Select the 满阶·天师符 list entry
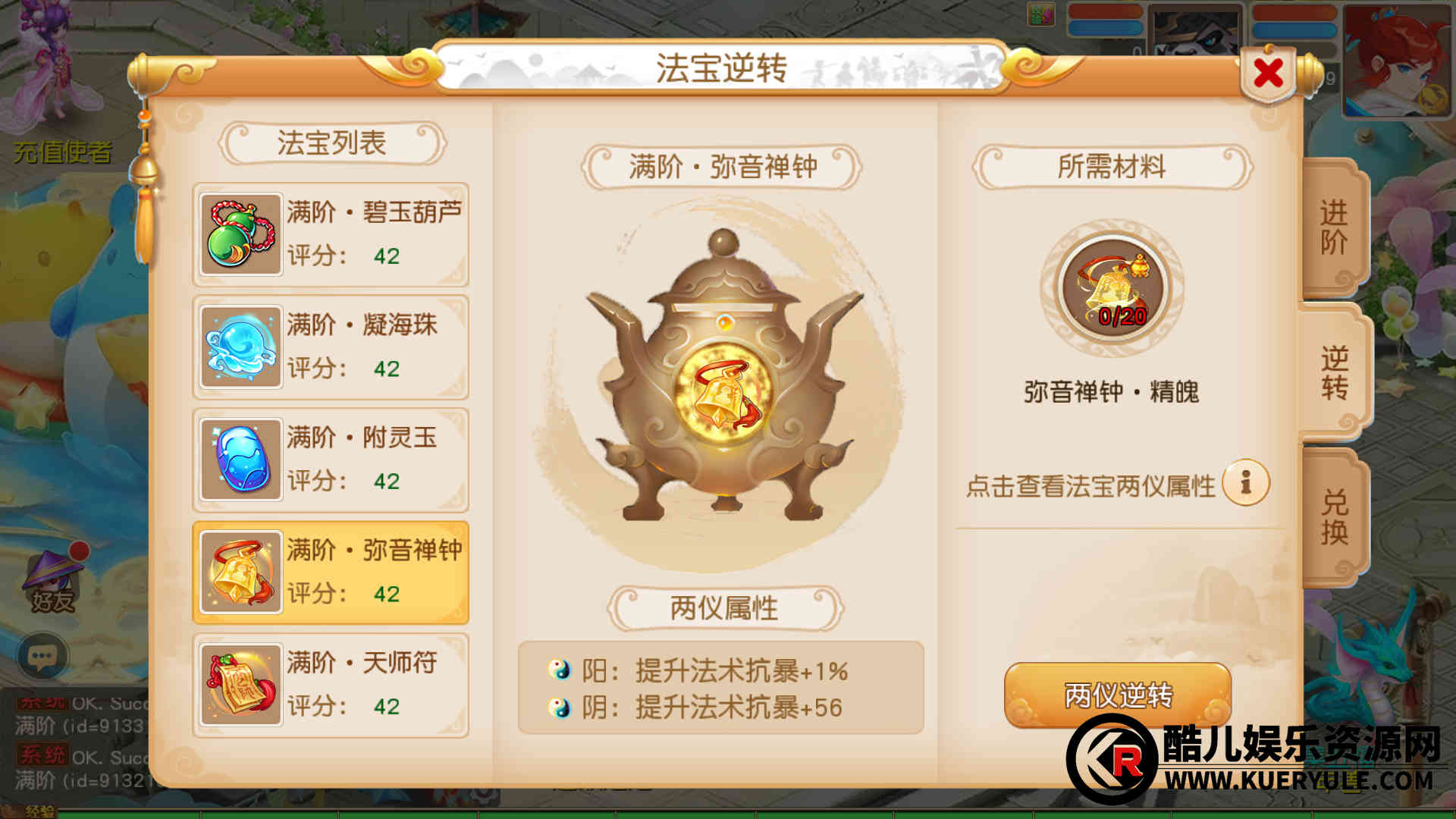 point(331,685)
